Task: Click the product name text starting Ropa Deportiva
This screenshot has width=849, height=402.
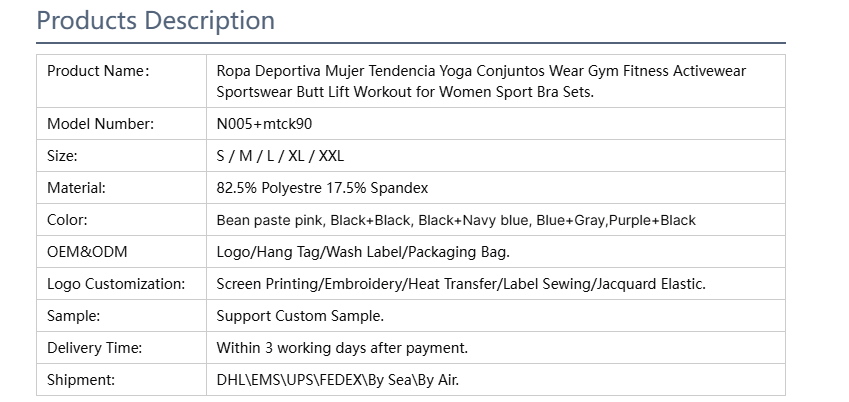Action: coord(481,81)
